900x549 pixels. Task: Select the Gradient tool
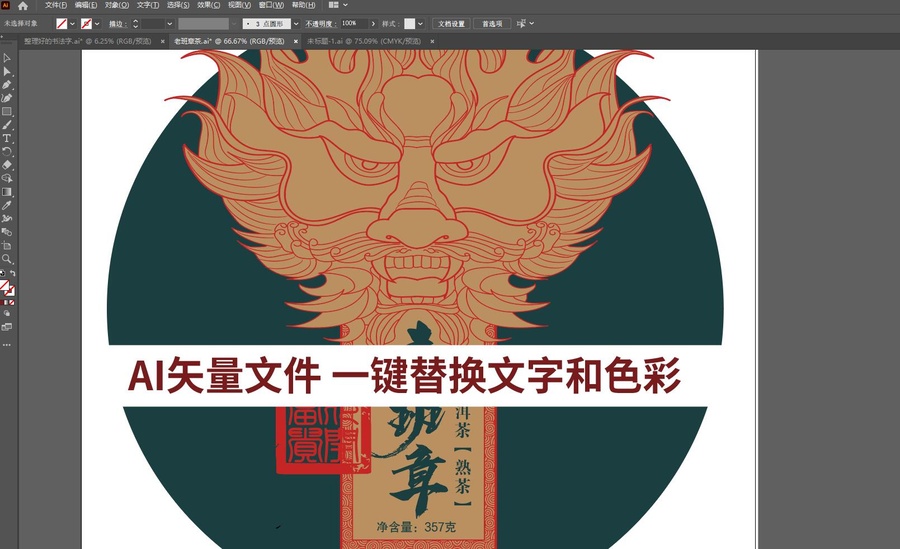[7, 192]
